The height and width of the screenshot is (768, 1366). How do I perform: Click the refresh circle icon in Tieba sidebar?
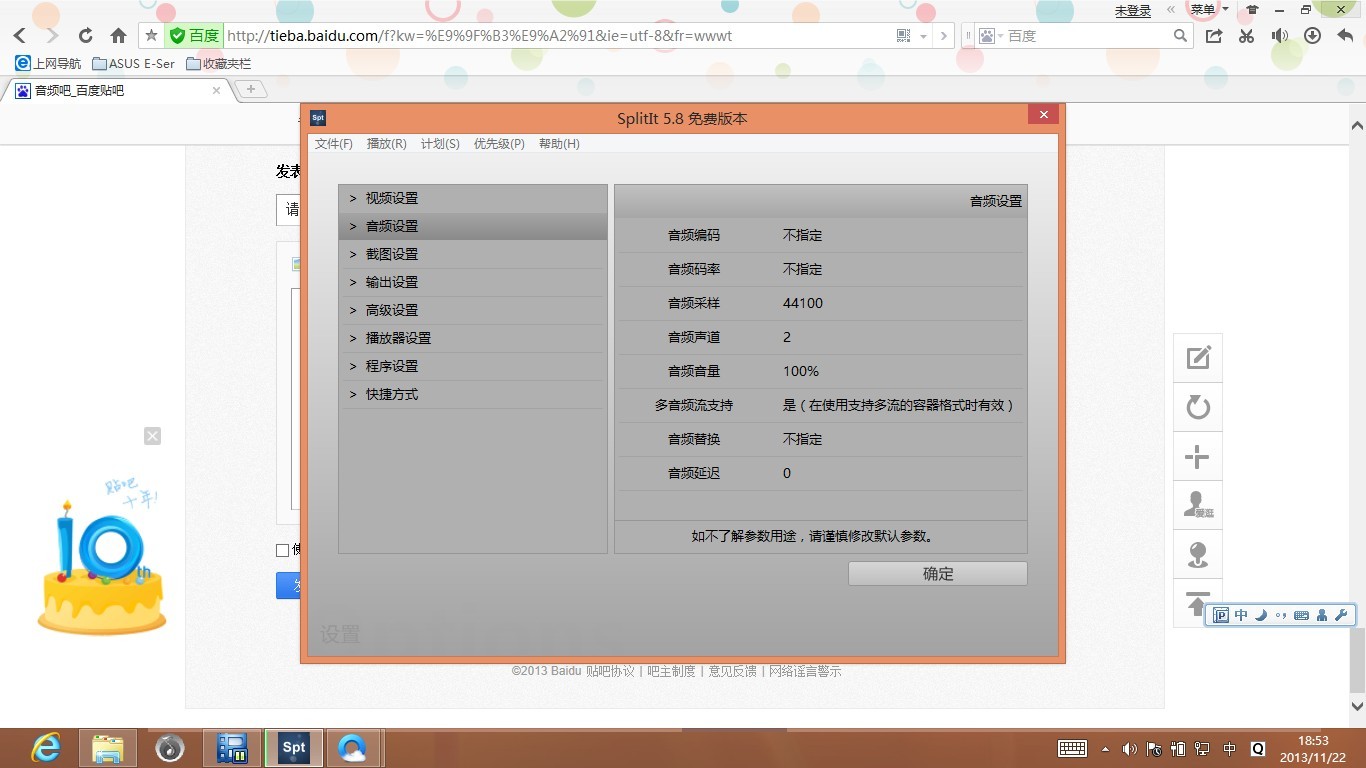click(1198, 407)
